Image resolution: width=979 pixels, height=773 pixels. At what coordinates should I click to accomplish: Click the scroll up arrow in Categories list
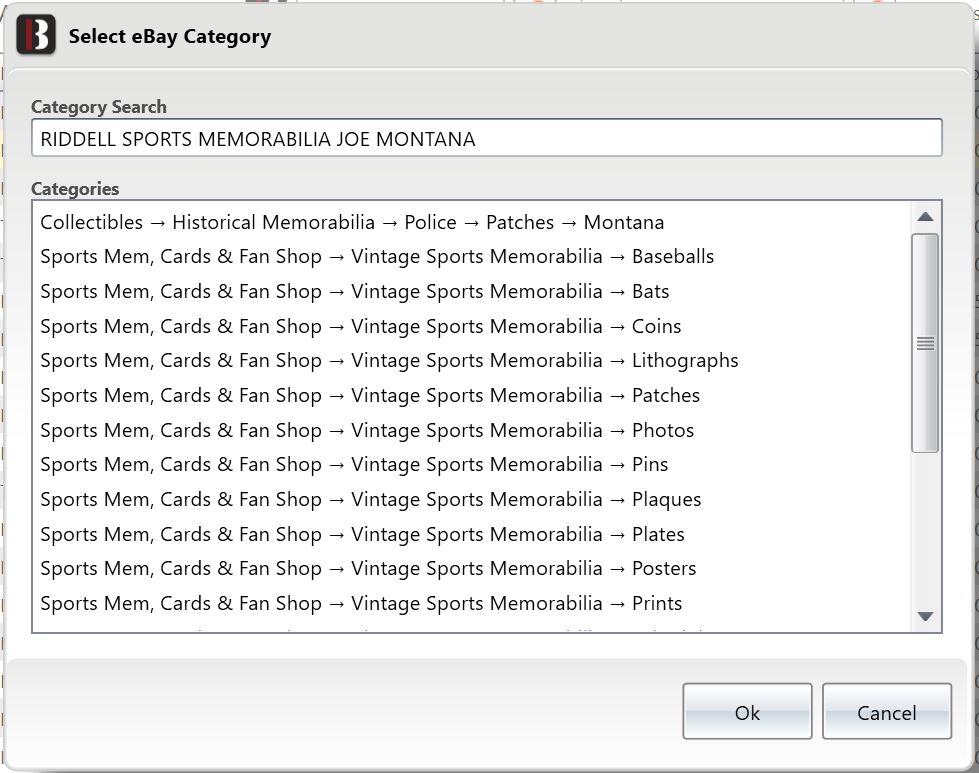pyautogui.click(x=925, y=217)
